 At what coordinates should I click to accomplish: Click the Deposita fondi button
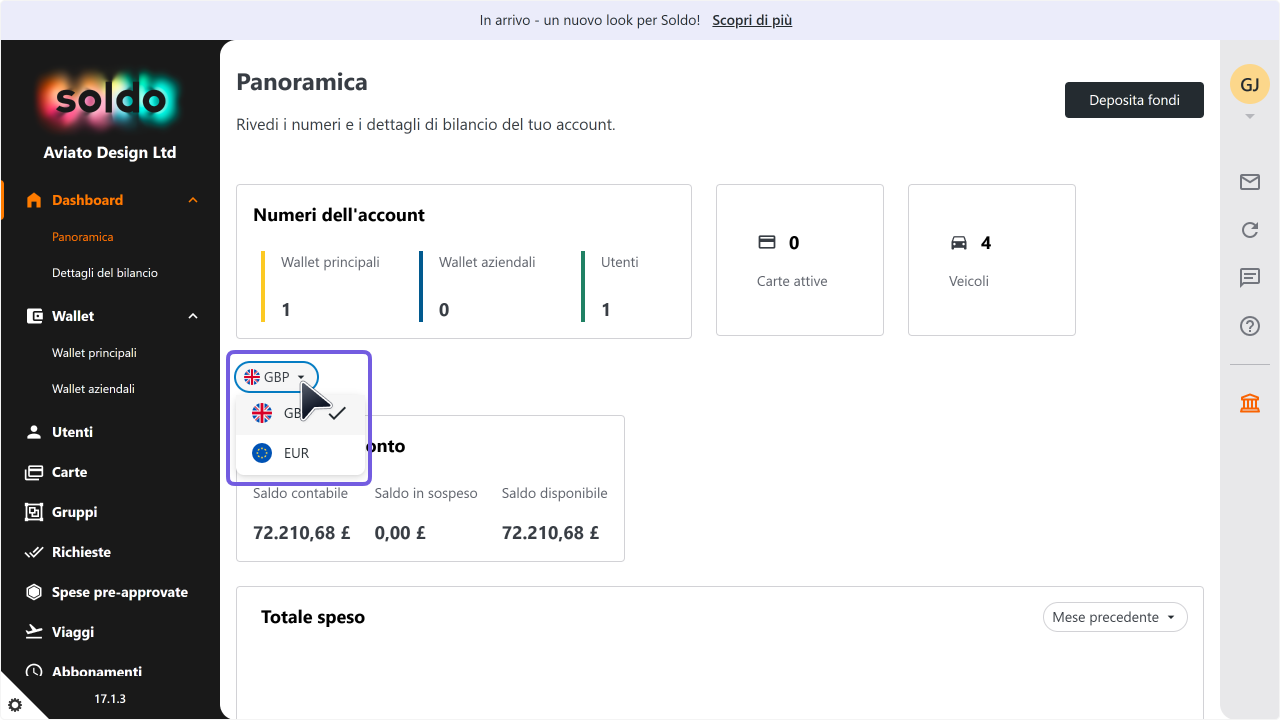1134,100
